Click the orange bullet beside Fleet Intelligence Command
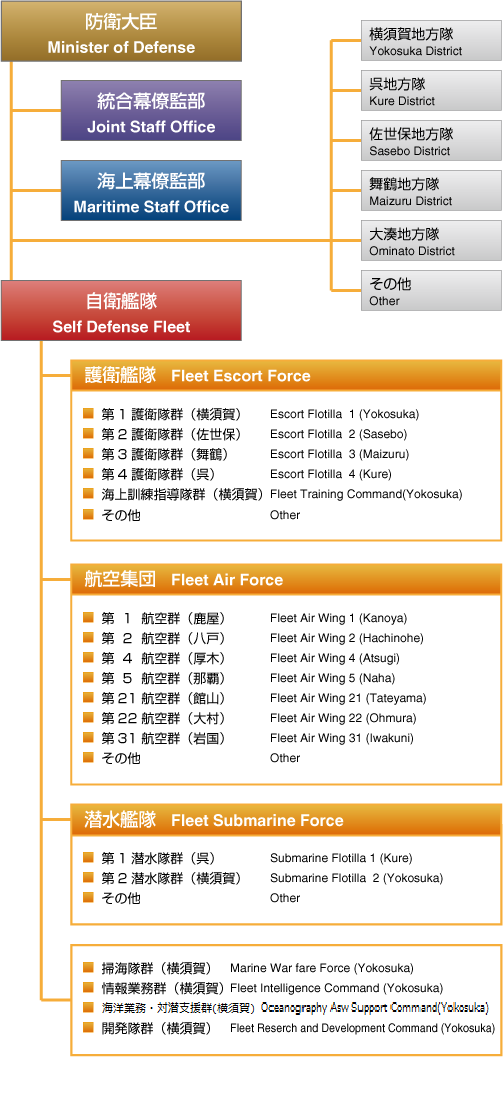Viewport: 503px width, 1093px height. [x=88, y=988]
